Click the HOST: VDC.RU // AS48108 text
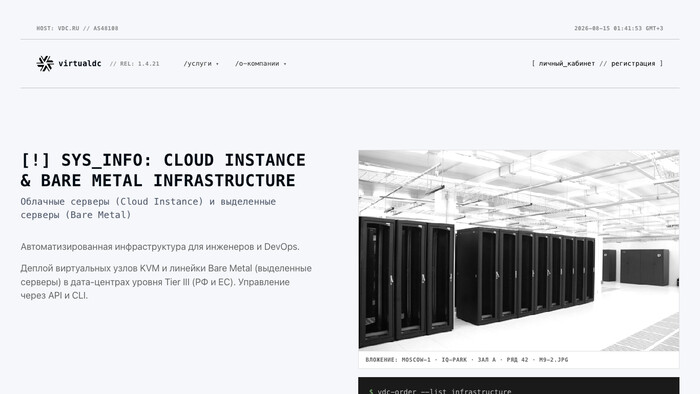 (77, 28)
